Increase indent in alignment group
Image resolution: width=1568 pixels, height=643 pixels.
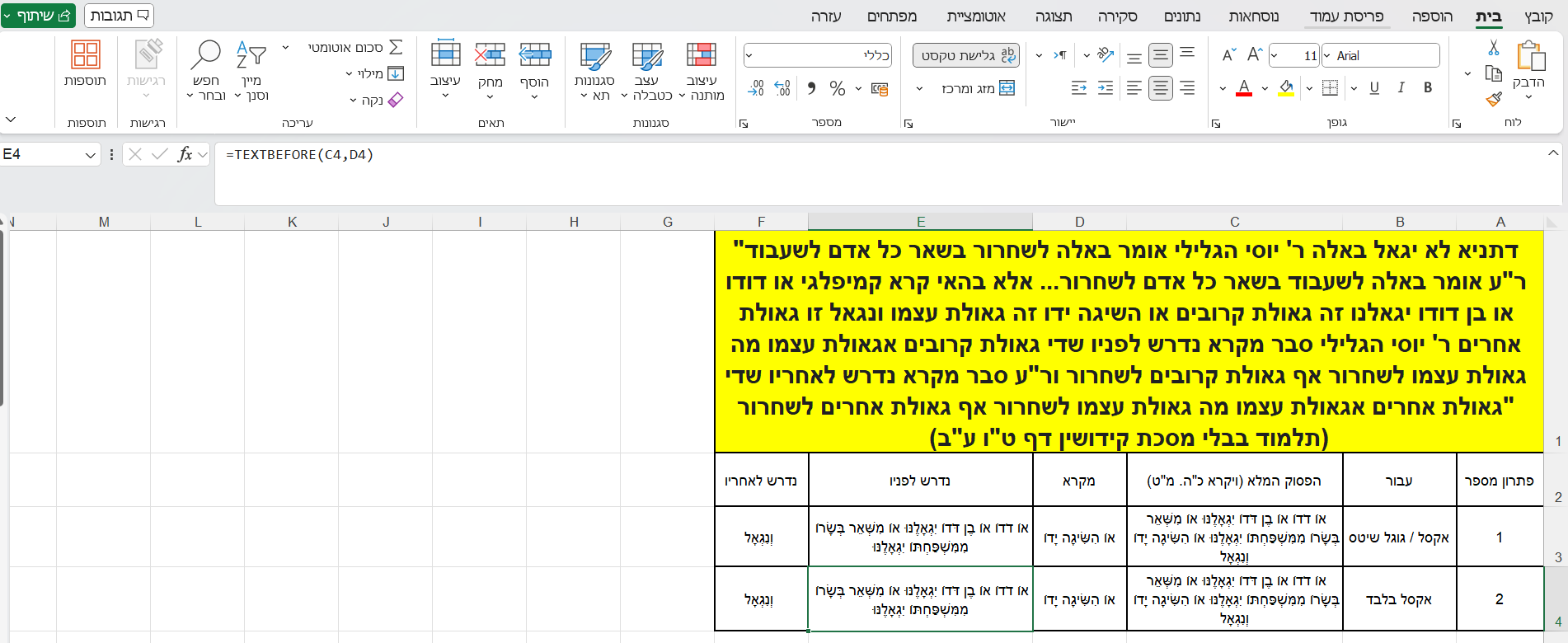1079,88
